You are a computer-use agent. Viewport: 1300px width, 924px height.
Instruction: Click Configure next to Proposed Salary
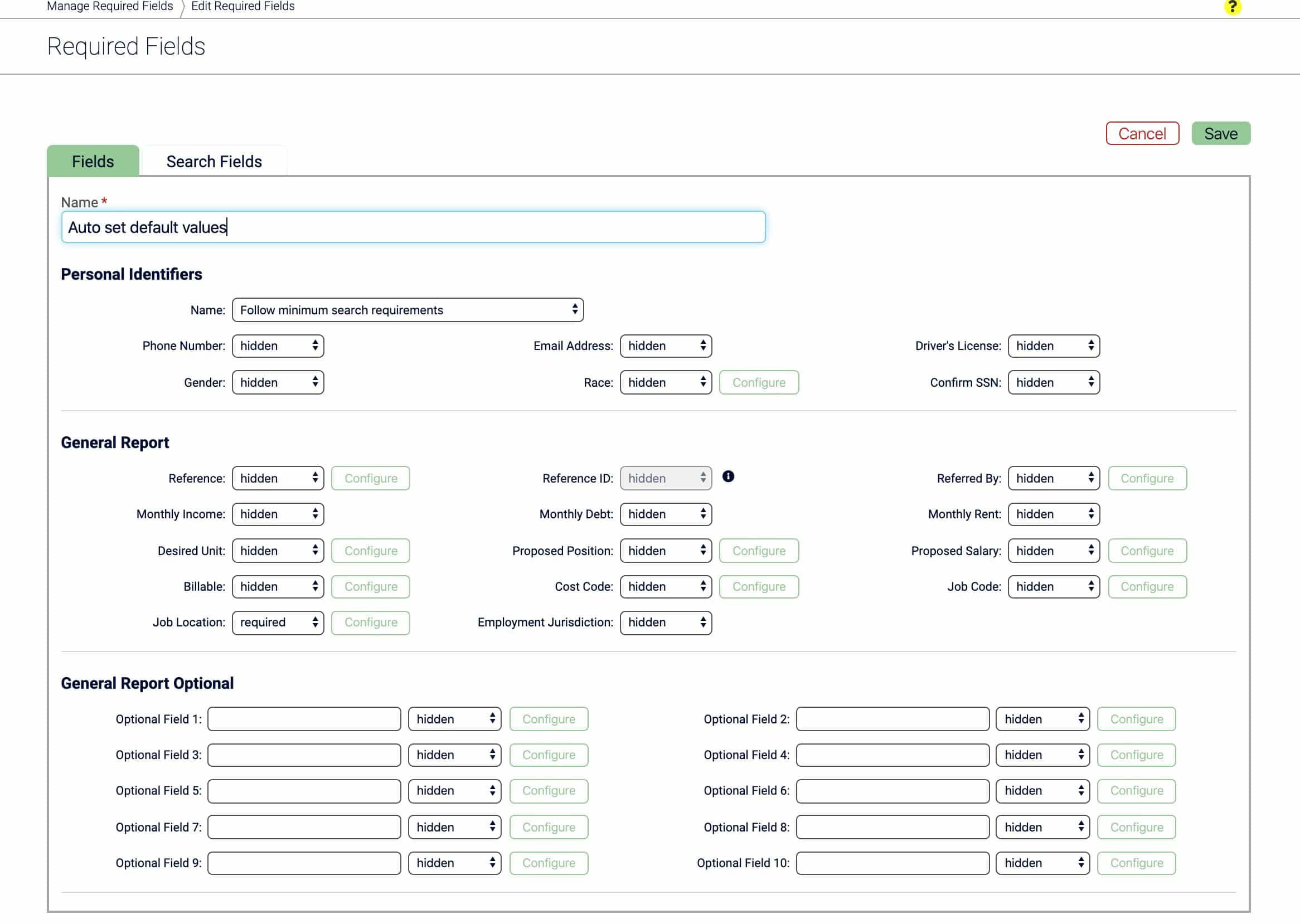pyautogui.click(x=1147, y=550)
